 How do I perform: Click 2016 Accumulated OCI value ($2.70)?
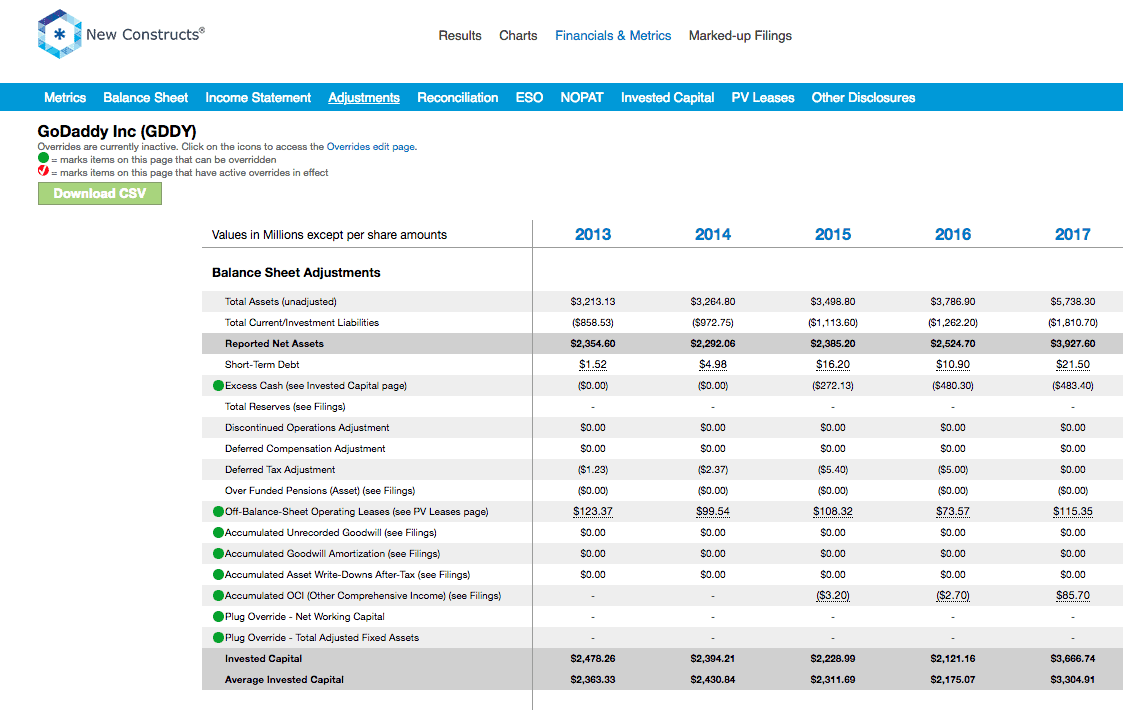(x=953, y=595)
